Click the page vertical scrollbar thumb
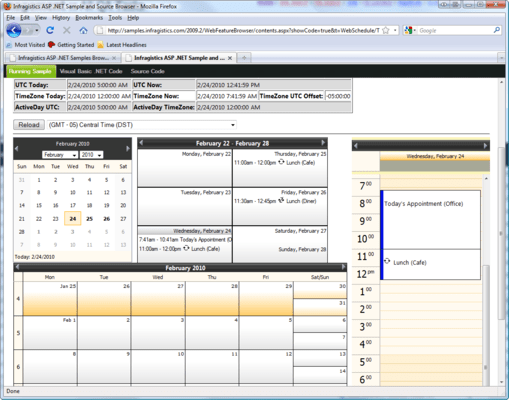Image resolution: width=509 pixels, height=400 pixels. 501,233
